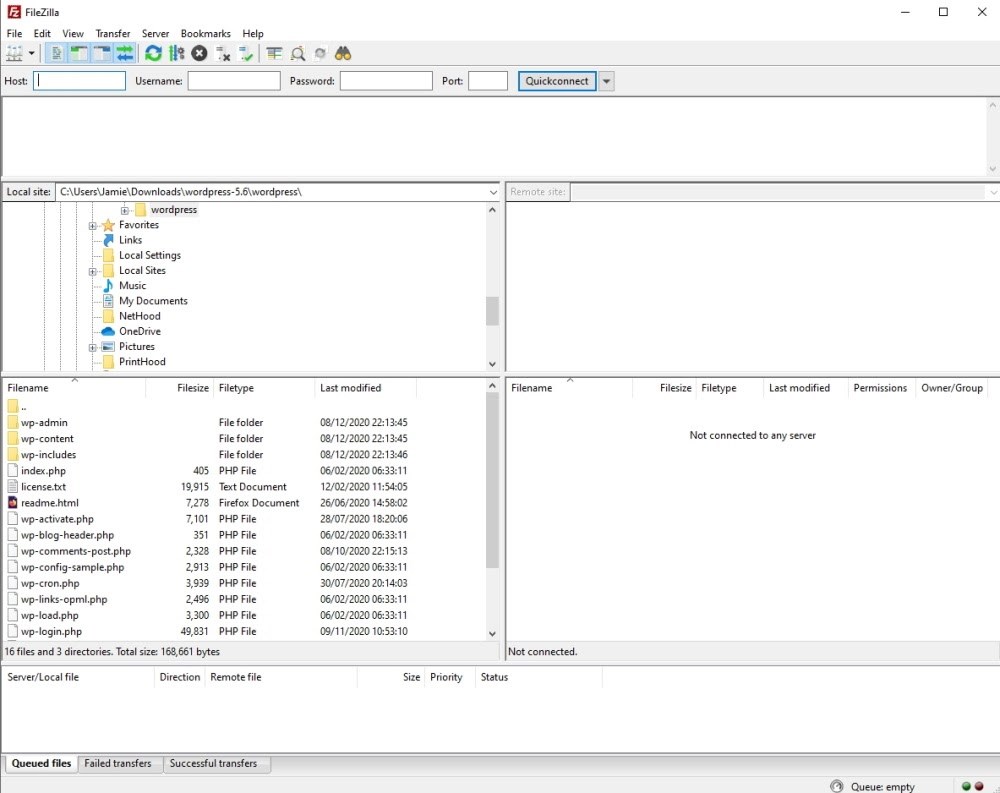
Task: Search files with the binoculars icon
Action: pos(343,54)
